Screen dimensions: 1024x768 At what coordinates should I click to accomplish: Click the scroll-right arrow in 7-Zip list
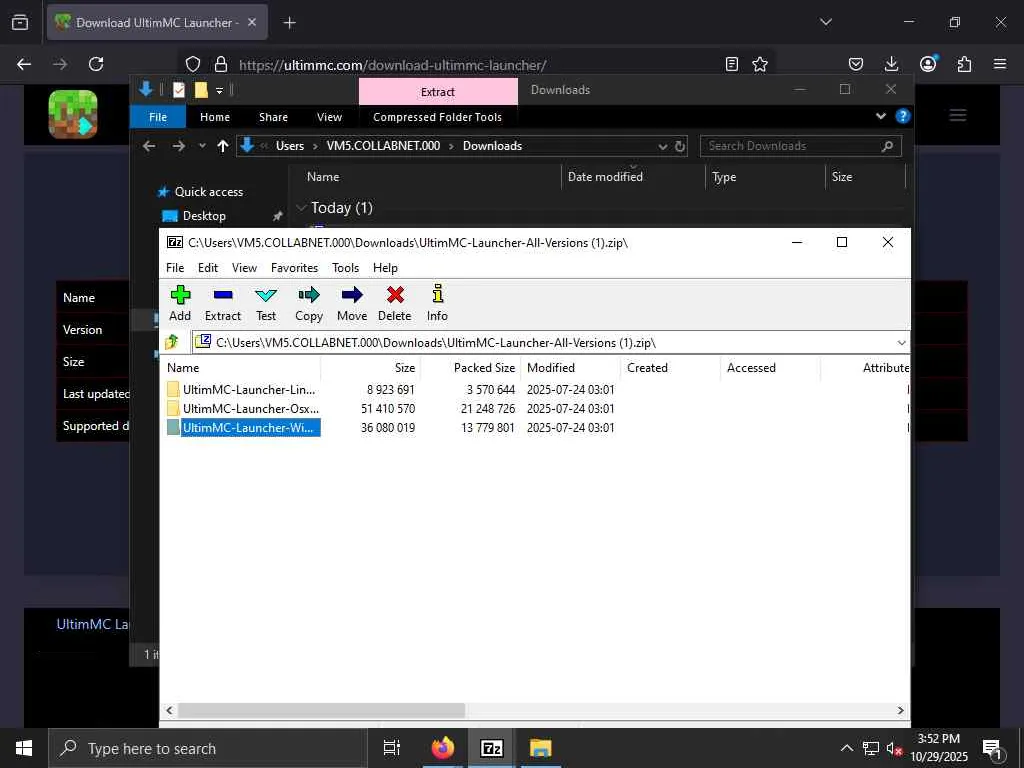point(901,711)
